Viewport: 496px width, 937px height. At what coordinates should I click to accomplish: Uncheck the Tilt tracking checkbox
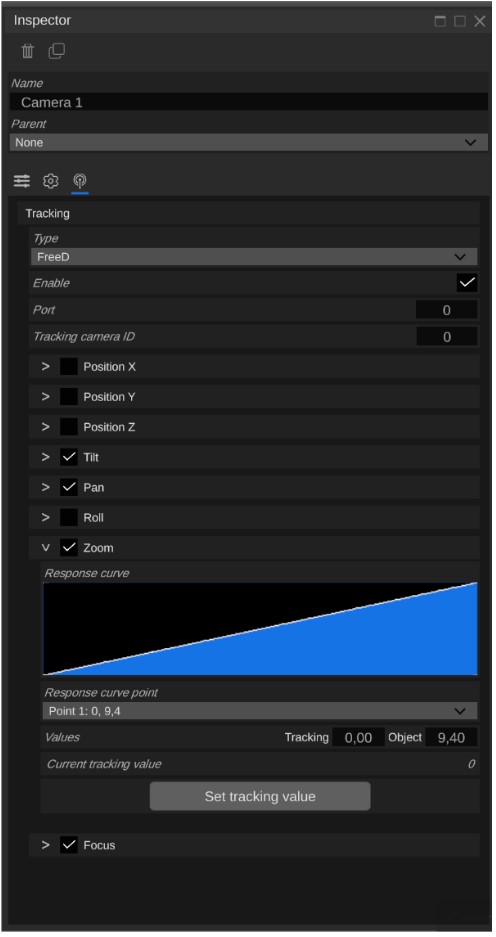click(69, 457)
